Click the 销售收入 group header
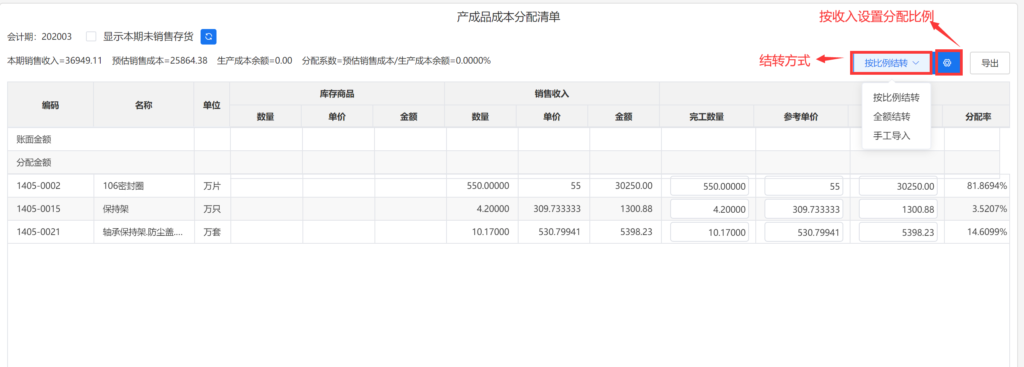Screen dimensions: 1024x367 pyautogui.click(x=552, y=93)
